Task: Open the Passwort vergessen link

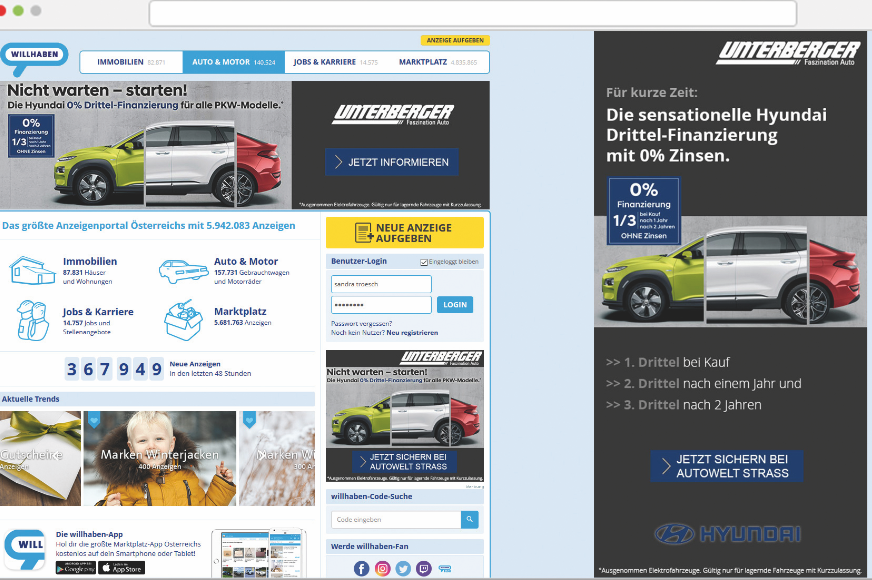Action: coord(361,323)
